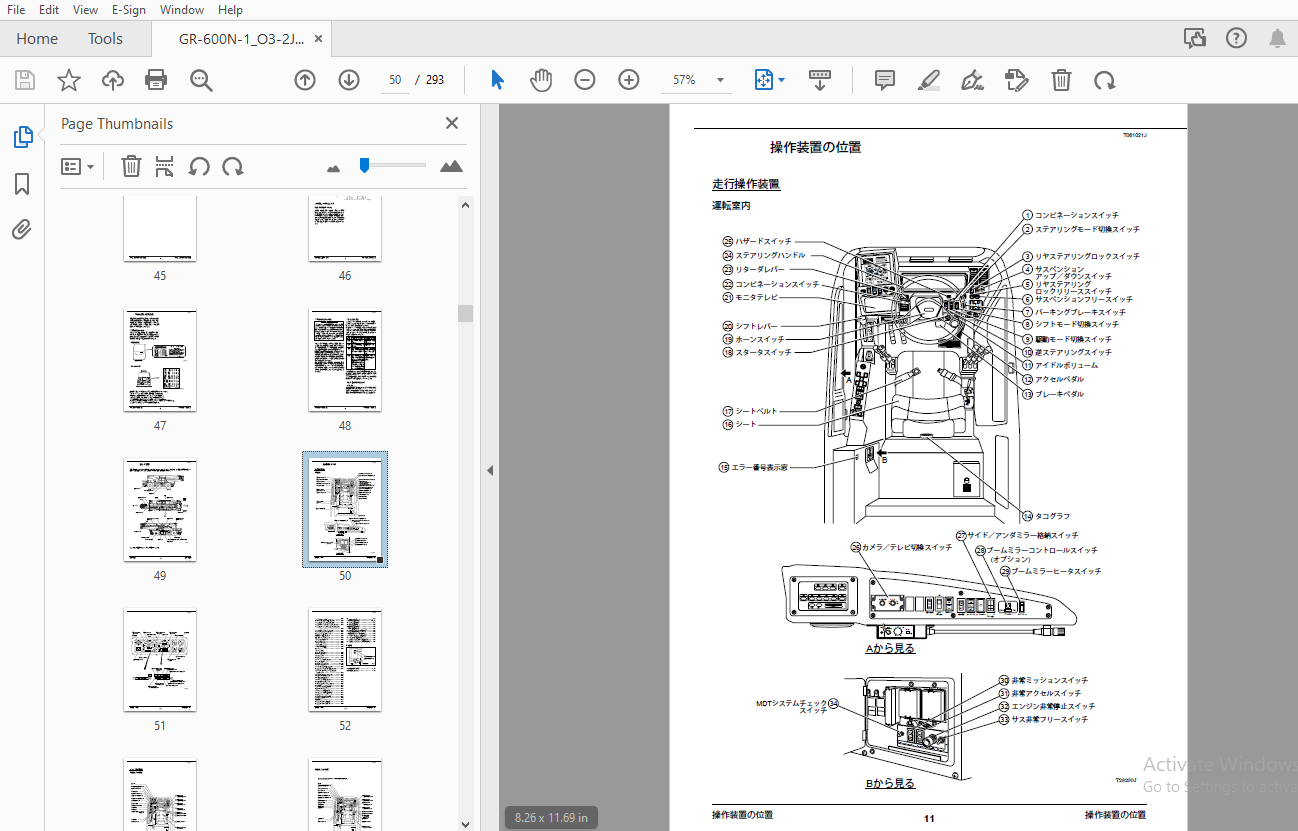Screen dimensions: 1298x831
Task: Select the page 52 thumbnail
Action: (x=345, y=660)
